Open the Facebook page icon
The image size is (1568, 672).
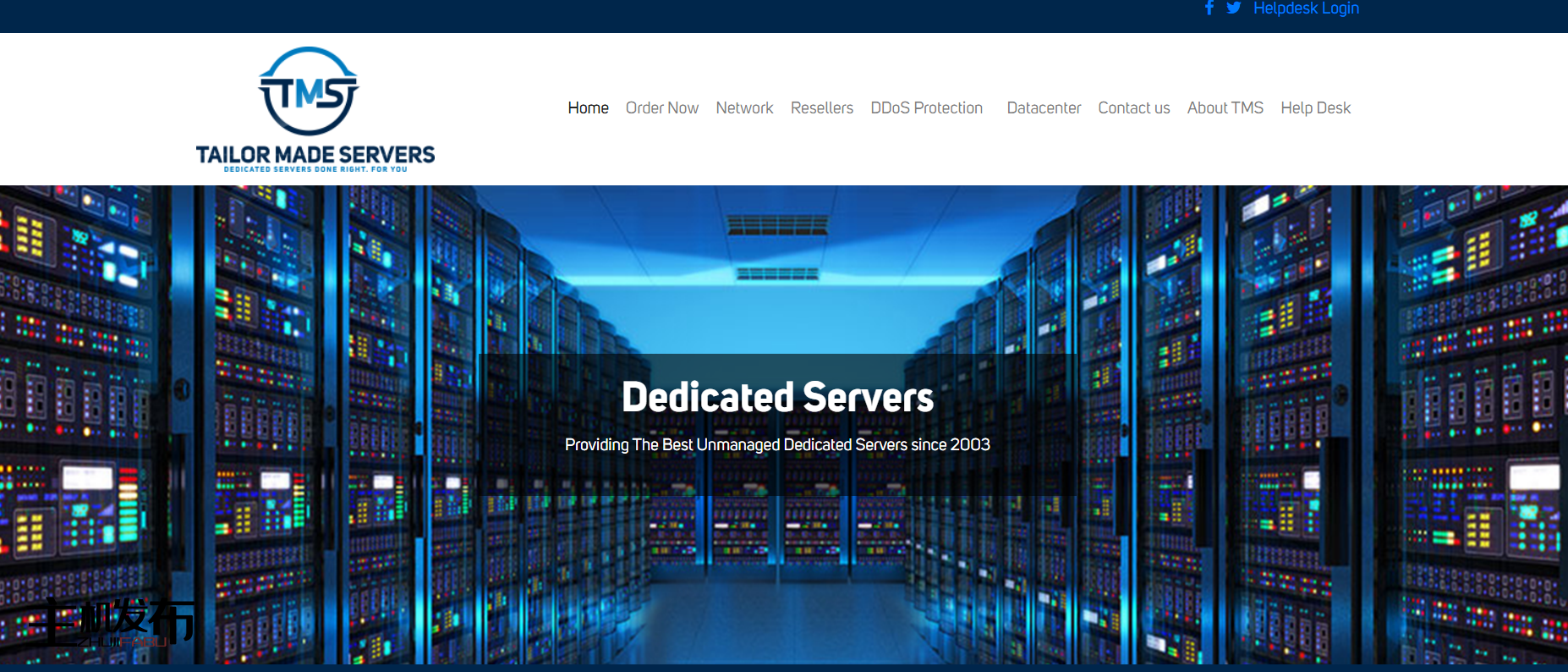pos(1209,8)
